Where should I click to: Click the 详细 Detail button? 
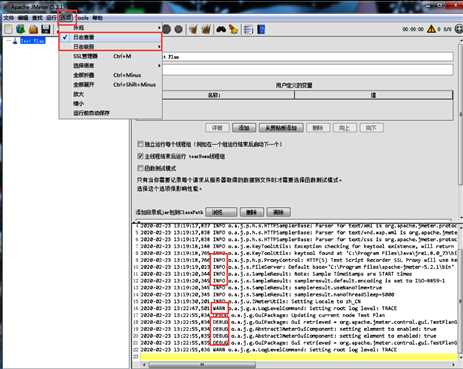[x=217, y=128]
